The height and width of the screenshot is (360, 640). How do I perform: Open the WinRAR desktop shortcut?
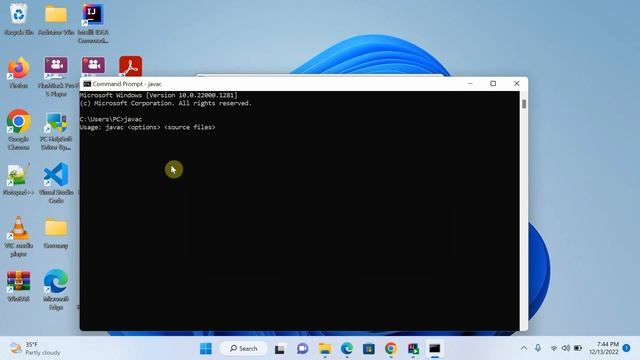click(x=18, y=287)
